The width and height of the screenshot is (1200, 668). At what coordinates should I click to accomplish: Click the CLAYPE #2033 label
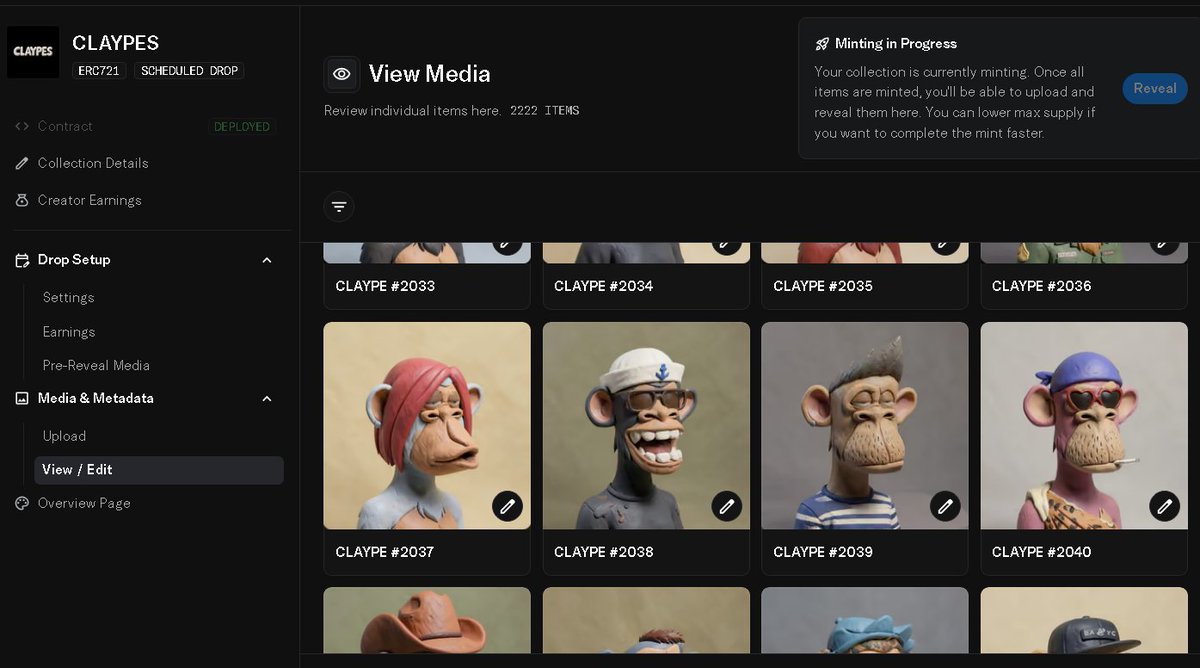(385, 286)
